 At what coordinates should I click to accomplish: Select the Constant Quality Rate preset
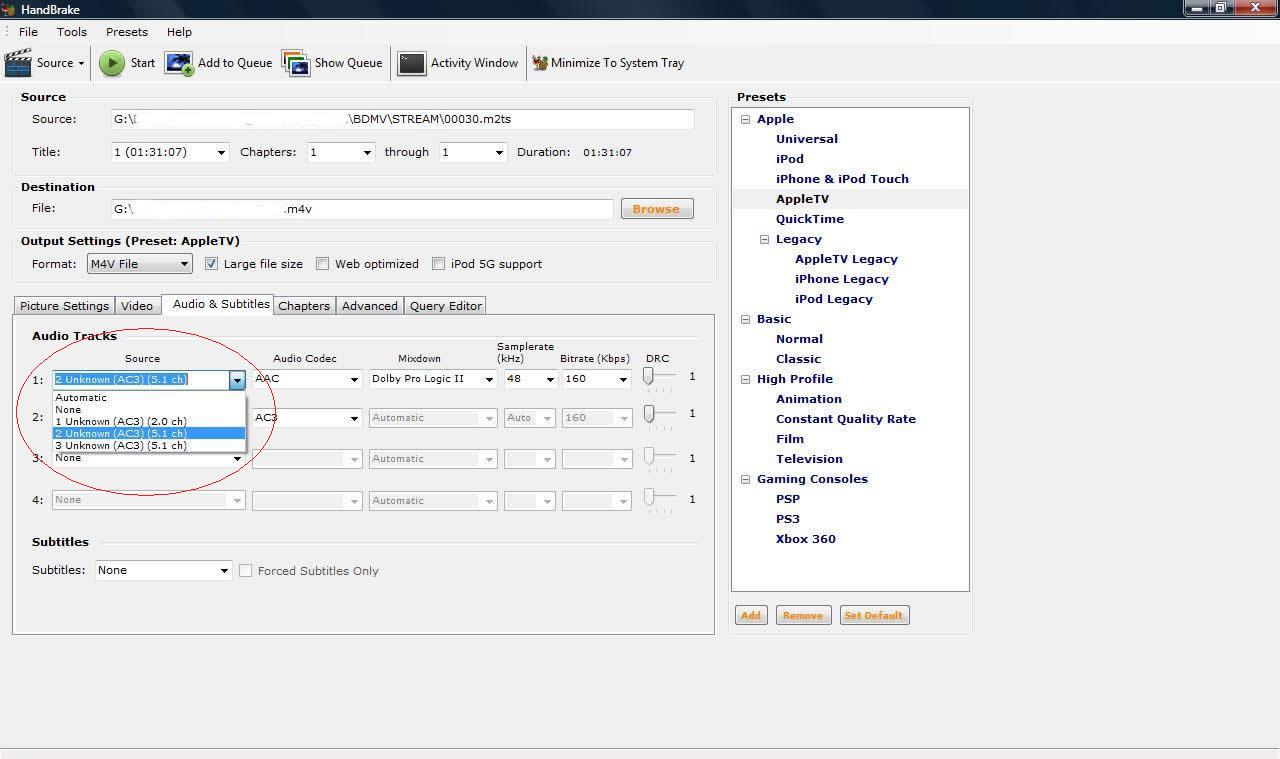(x=846, y=419)
